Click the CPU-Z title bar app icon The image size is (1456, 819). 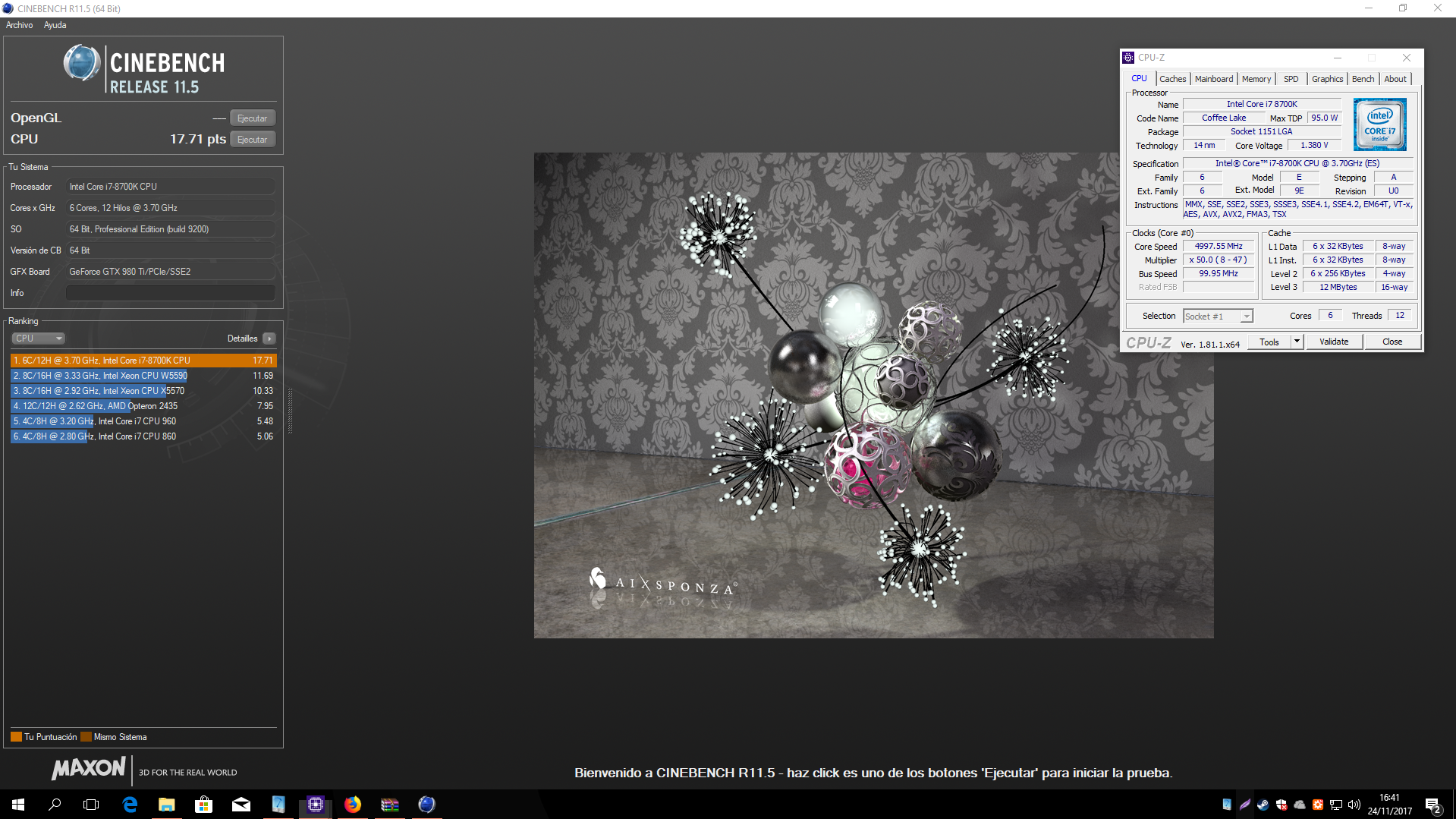pyautogui.click(x=1128, y=58)
